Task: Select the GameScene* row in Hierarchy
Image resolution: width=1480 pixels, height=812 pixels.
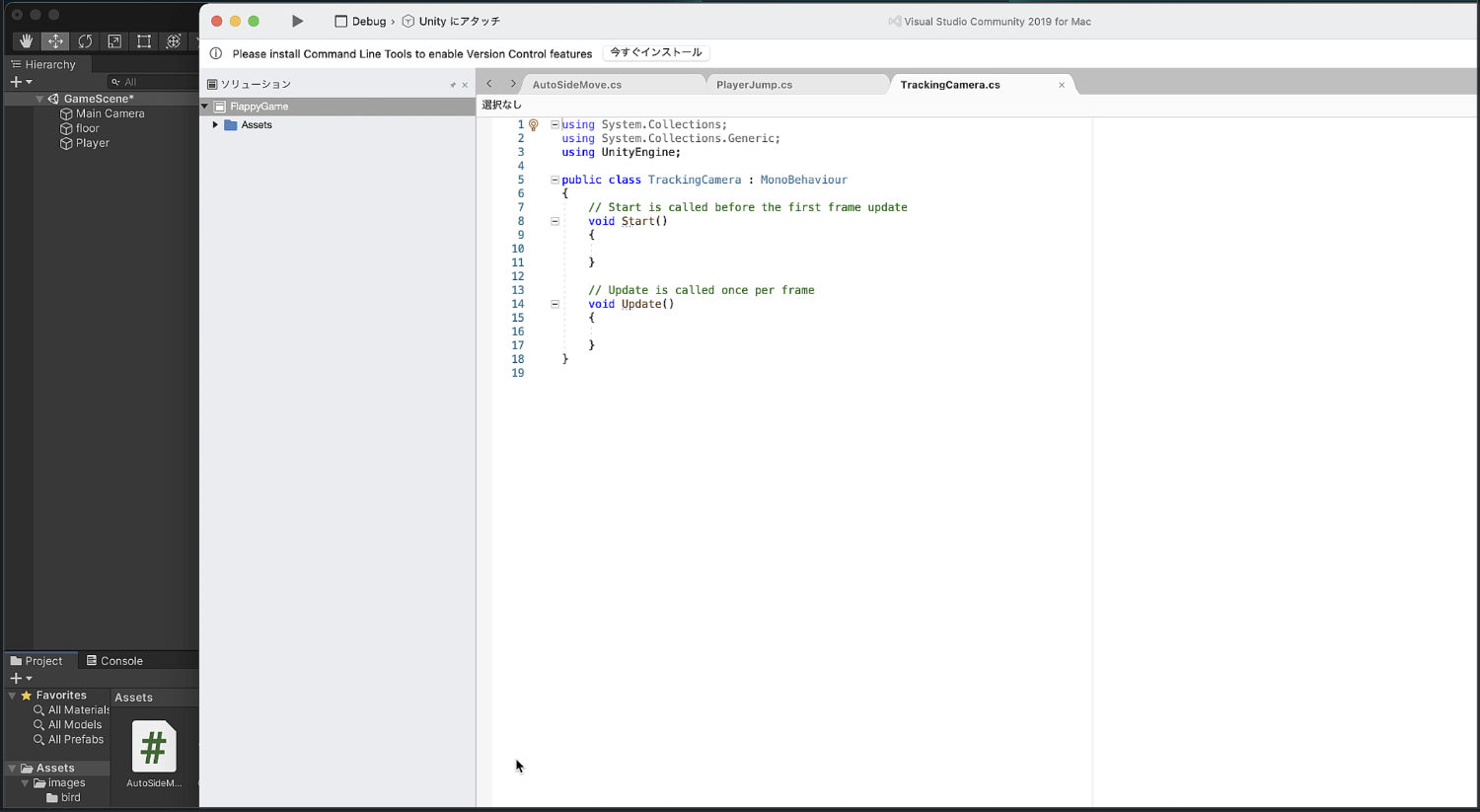Action: coord(101,99)
